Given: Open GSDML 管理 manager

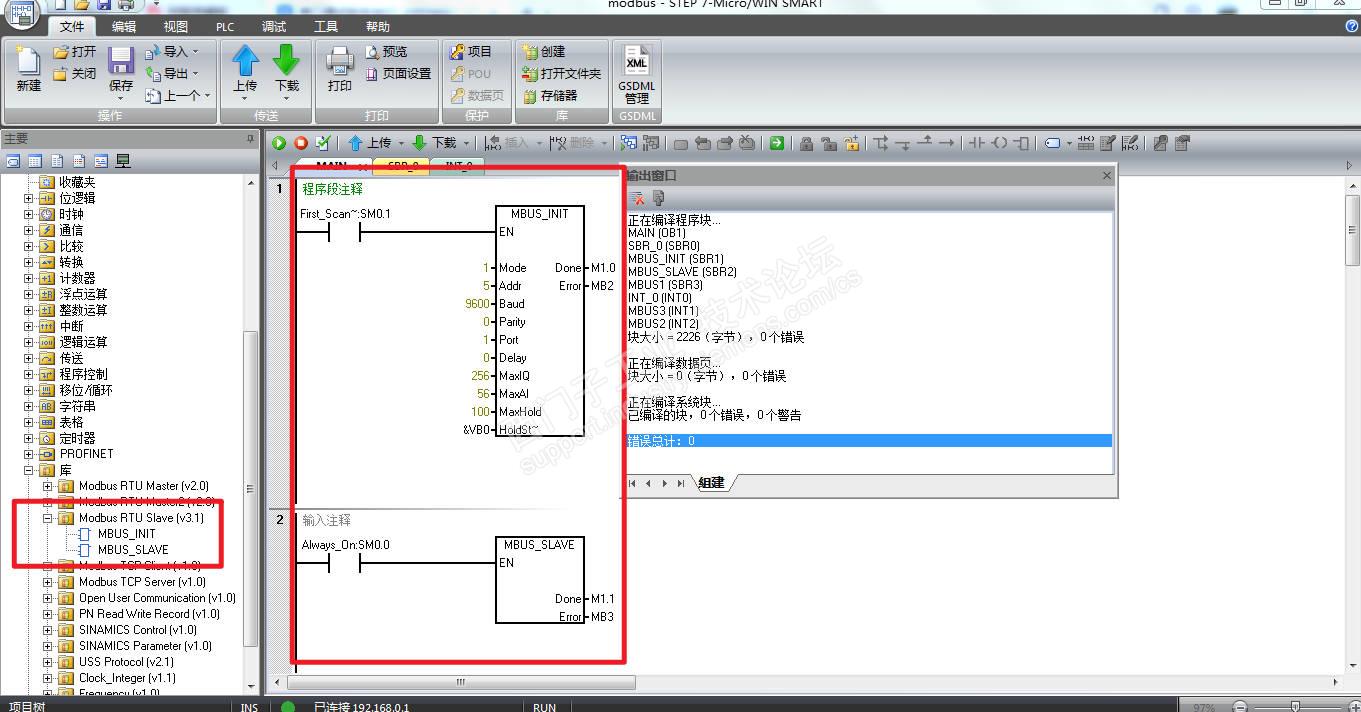Looking at the screenshot, I should click(x=637, y=75).
